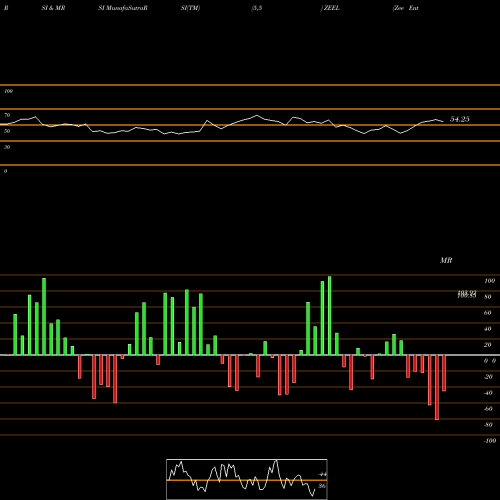Click the 20 label on the MR right axis
Viewport: 500px width, 500px height.
click(487, 345)
